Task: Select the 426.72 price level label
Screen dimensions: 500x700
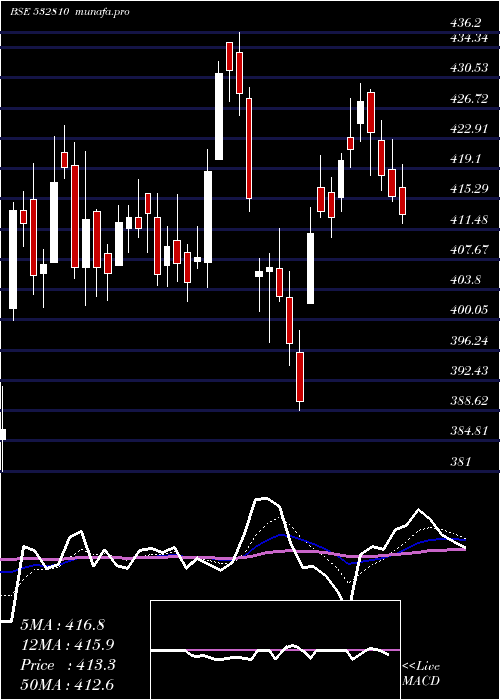Action: [467, 99]
